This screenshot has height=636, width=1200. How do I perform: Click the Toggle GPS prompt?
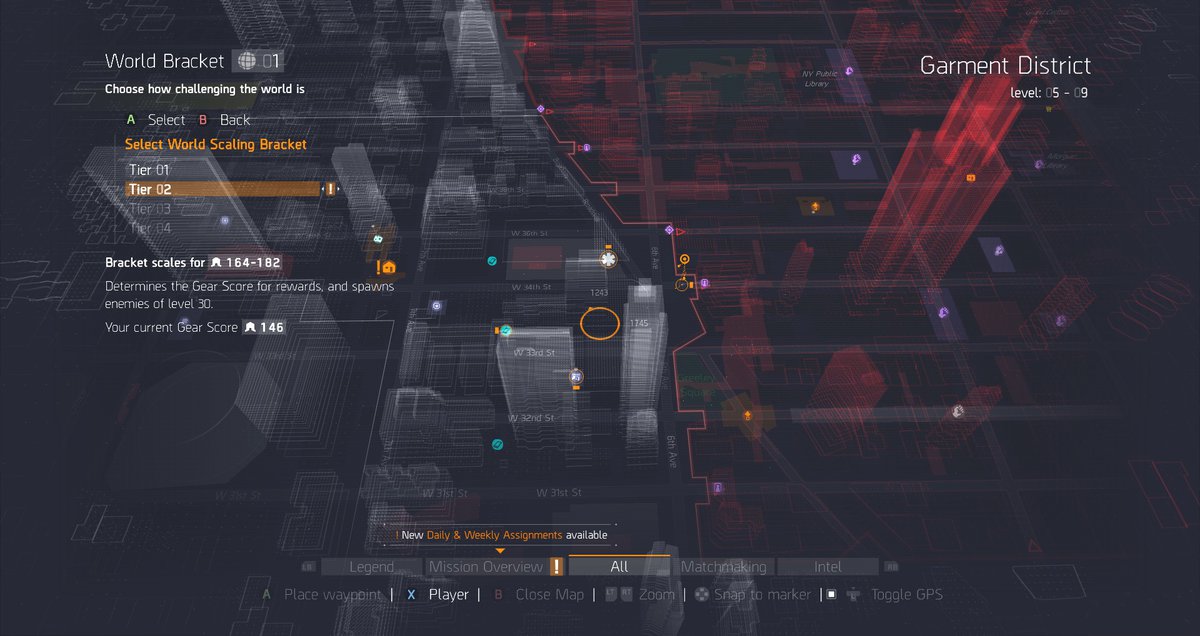pos(905,594)
